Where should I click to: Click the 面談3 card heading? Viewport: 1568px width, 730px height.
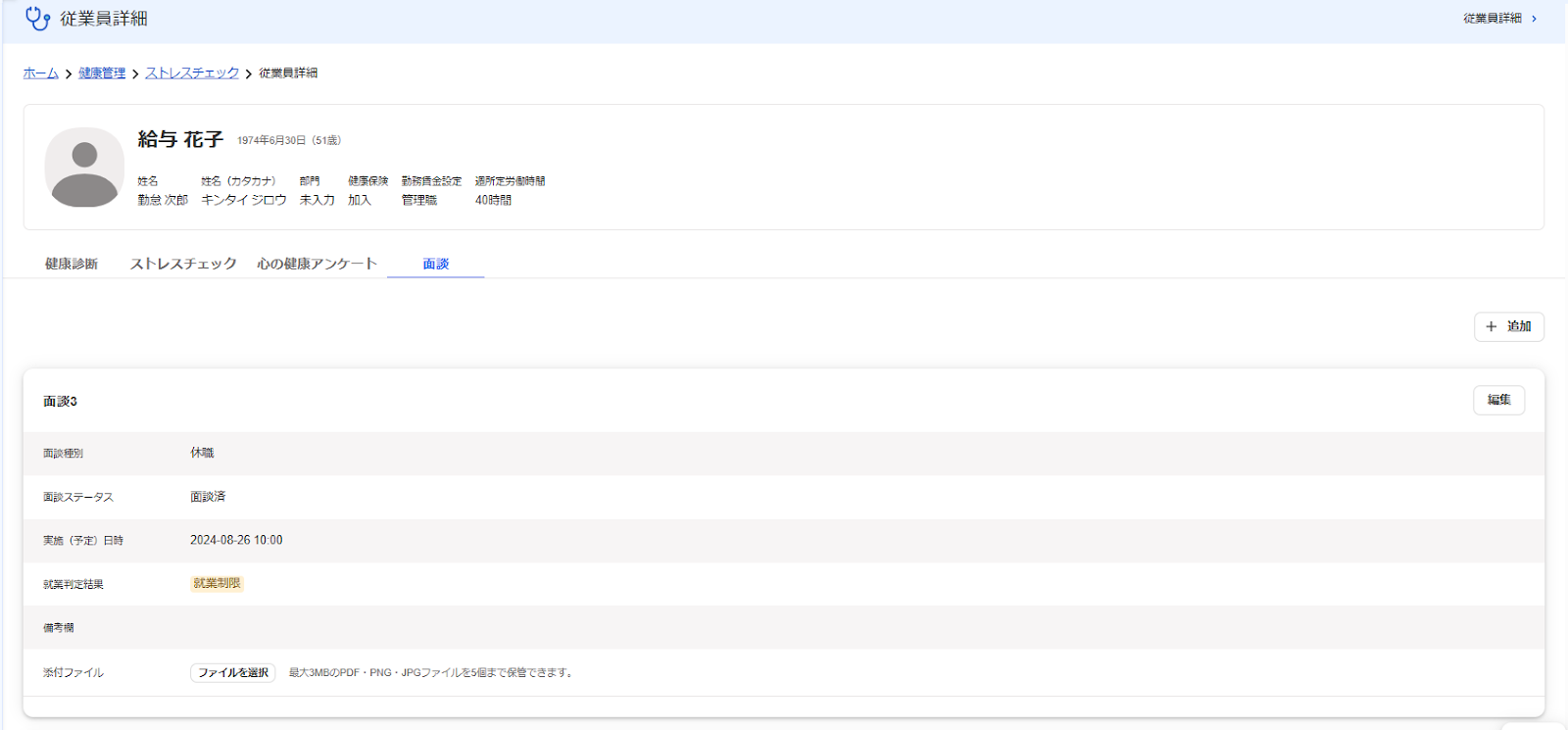[60, 402]
